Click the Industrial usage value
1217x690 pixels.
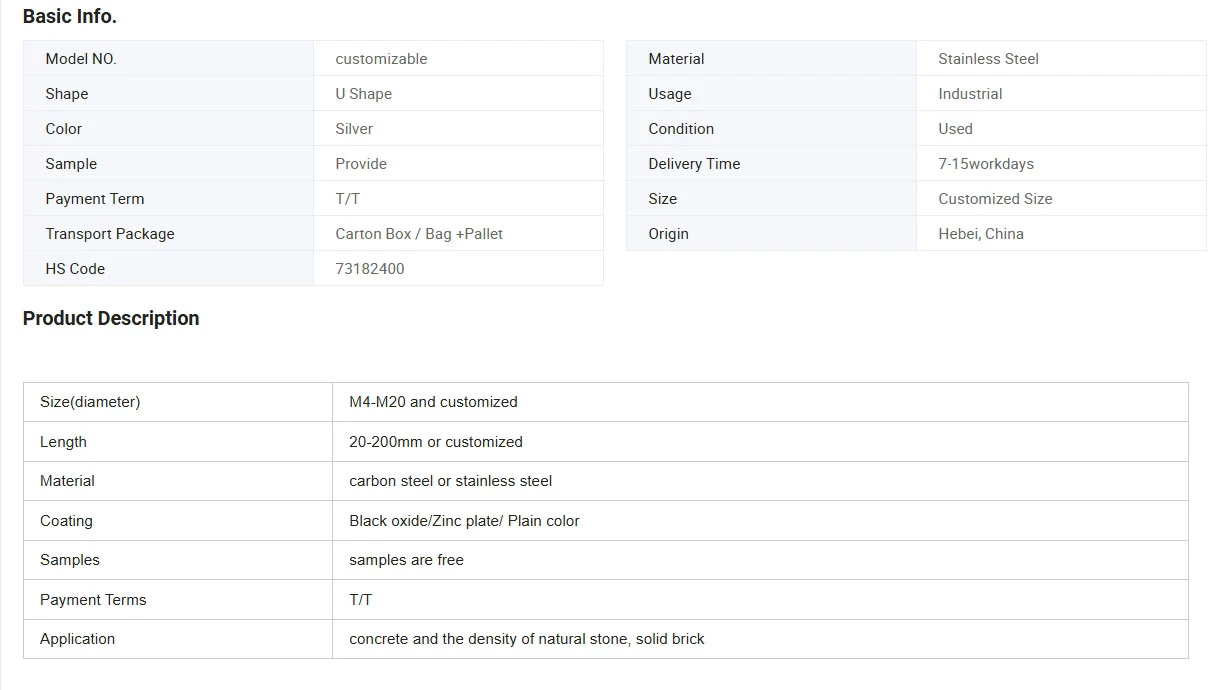pyautogui.click(x=970, y=94)
